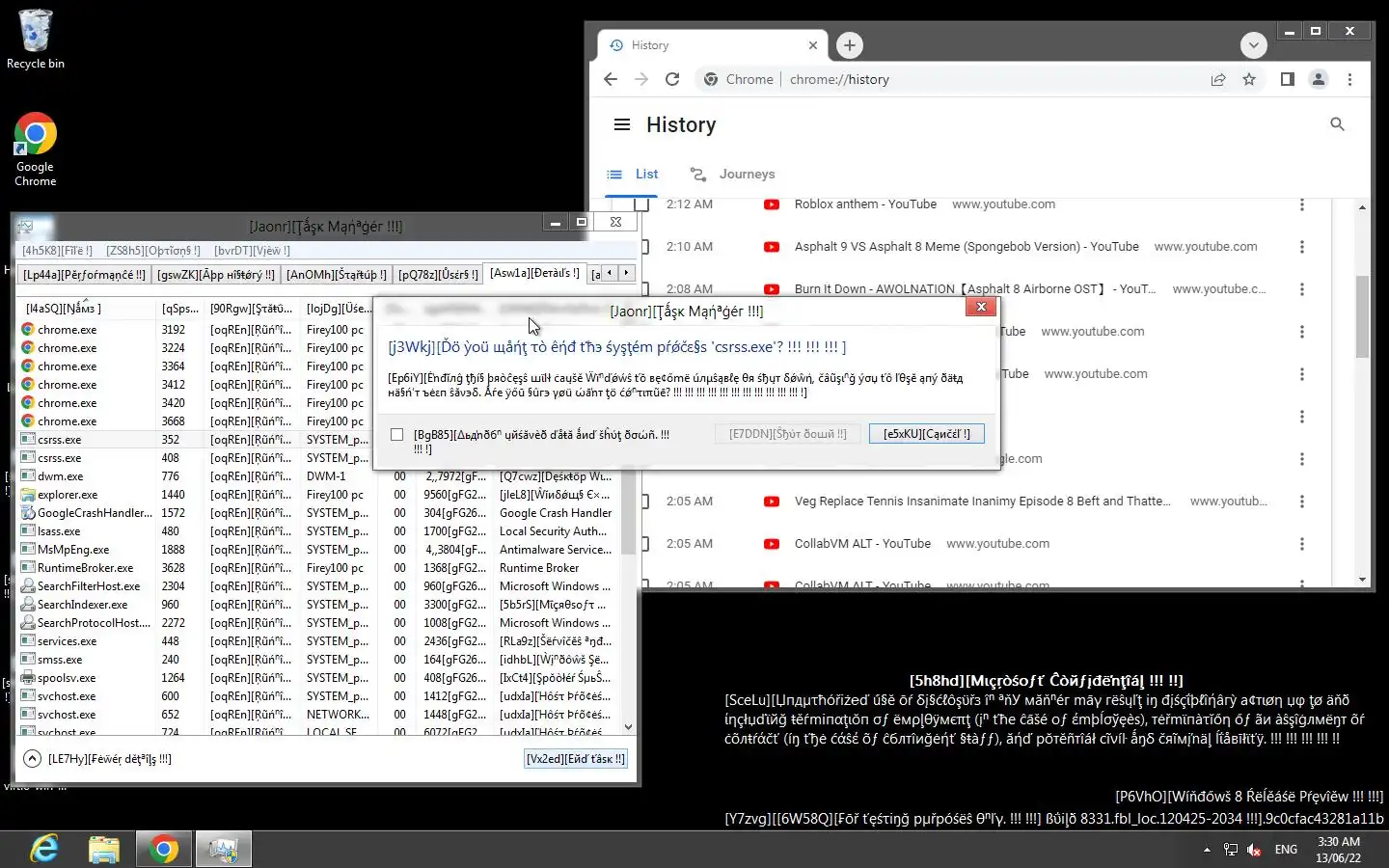Click End task button in Task Manager
This screenshot has width=1389, height=868.
576,759
